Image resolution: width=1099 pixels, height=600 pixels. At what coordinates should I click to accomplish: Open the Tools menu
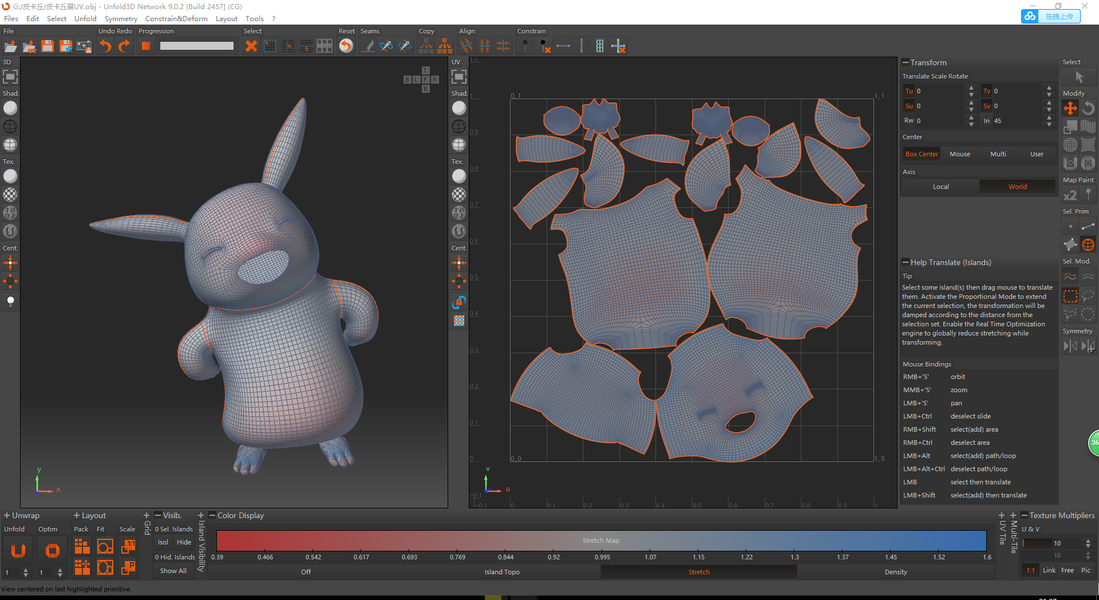point(254,19)
